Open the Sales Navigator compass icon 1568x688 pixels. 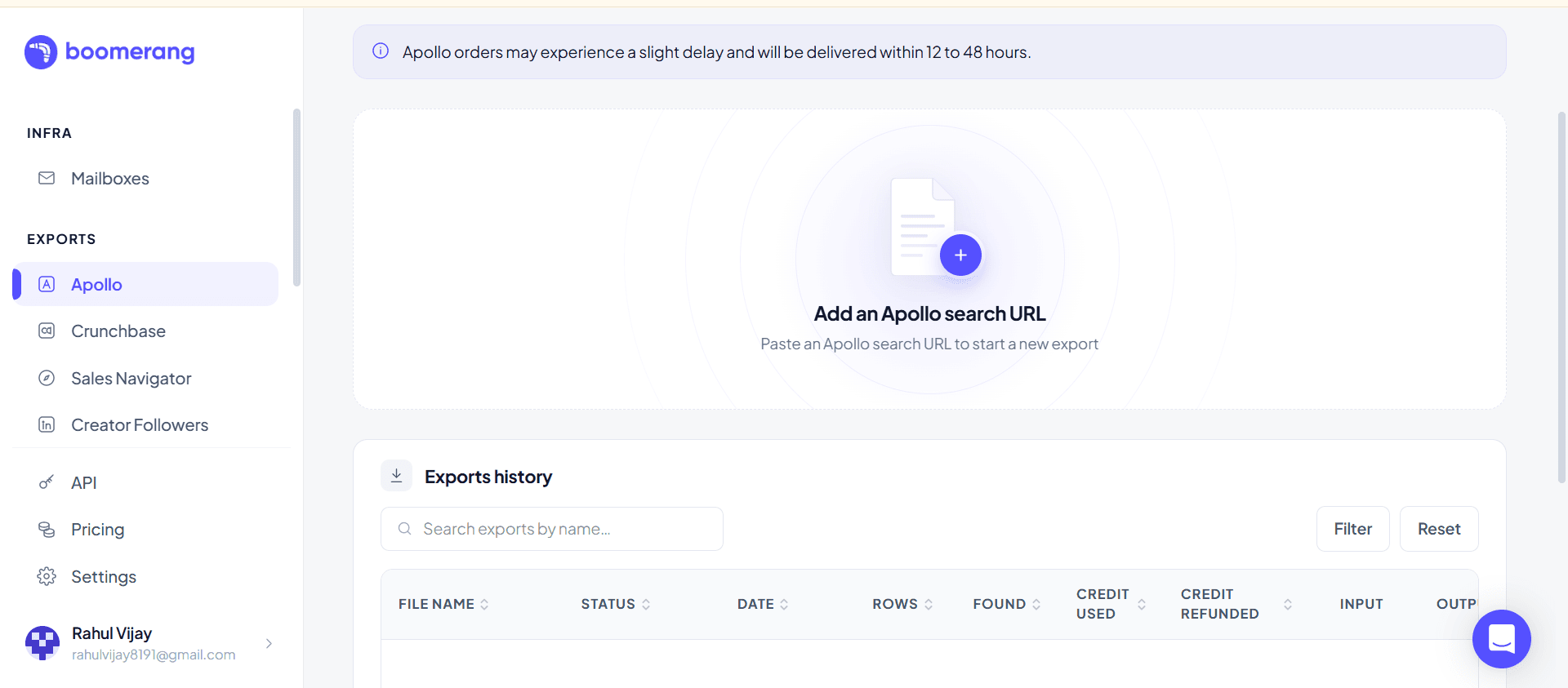[47, 378]
